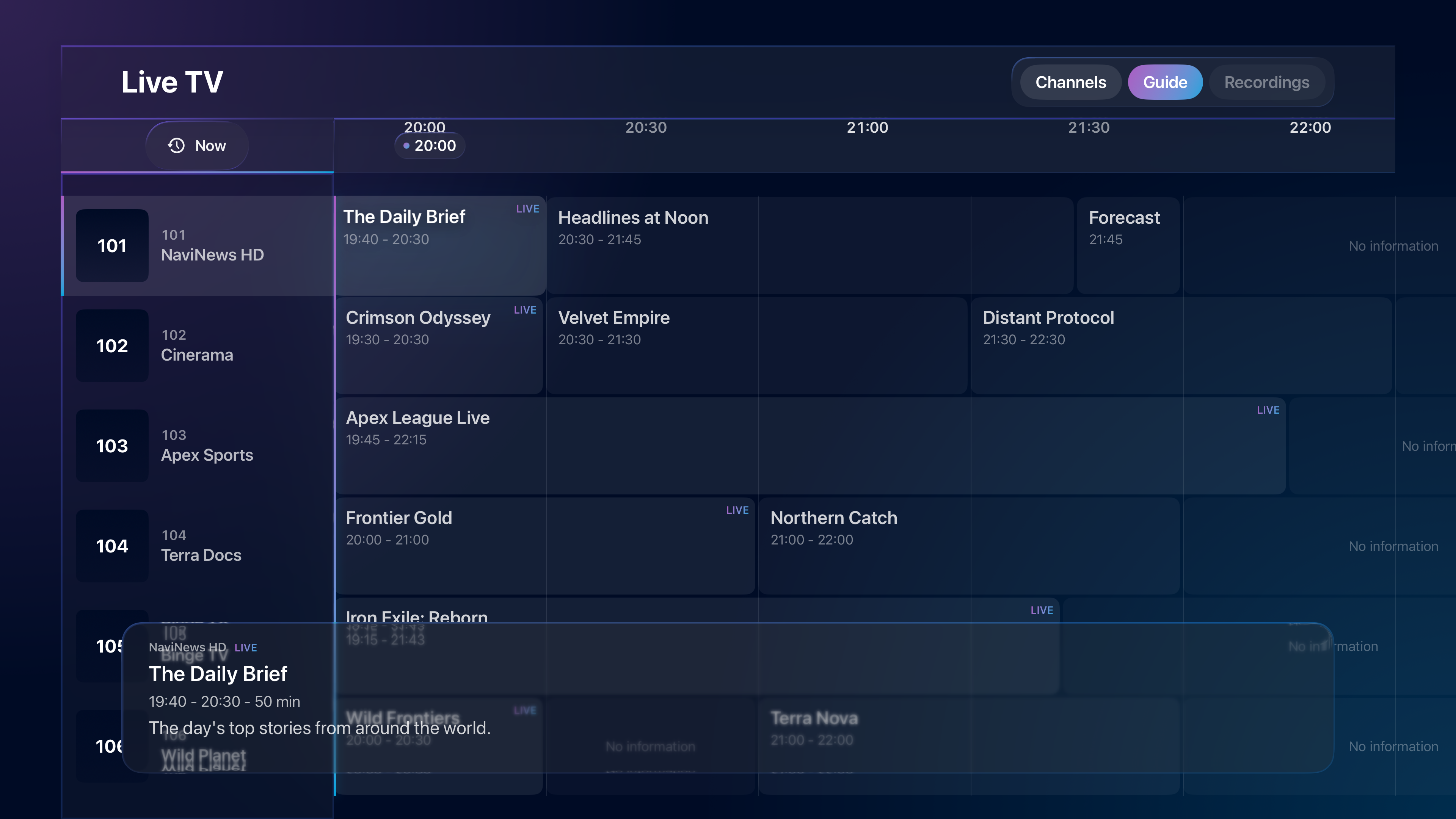Screen dimensions: 1456x819
Task: Click the 106 channel number badge
Action: [x=99, y=746]
